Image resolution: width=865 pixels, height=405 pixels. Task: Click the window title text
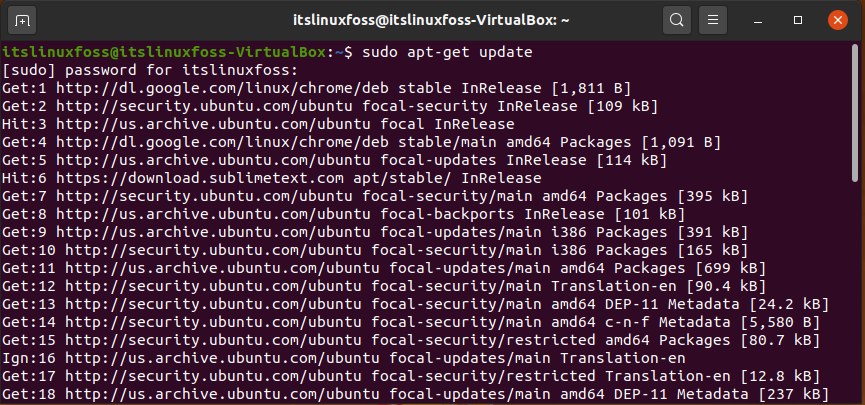pos(431,20)
